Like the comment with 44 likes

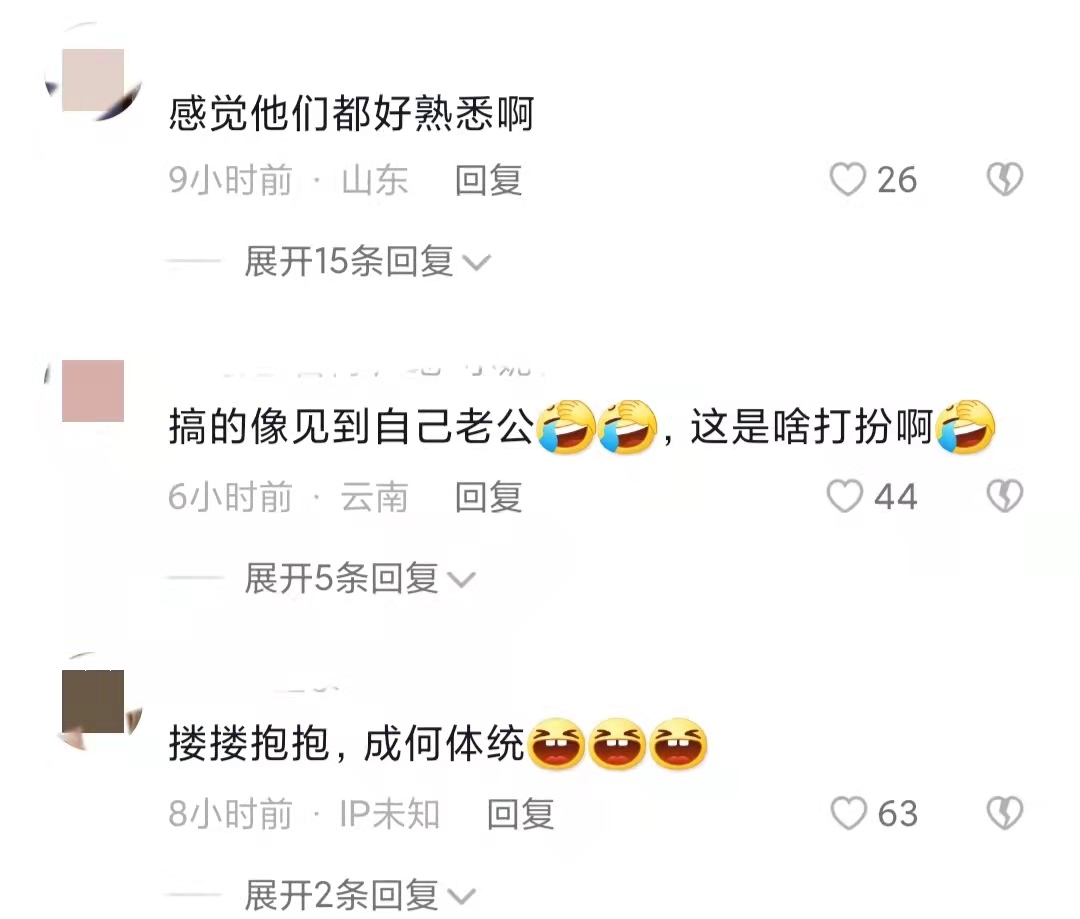pyautogui.click(x=845, y=497)
